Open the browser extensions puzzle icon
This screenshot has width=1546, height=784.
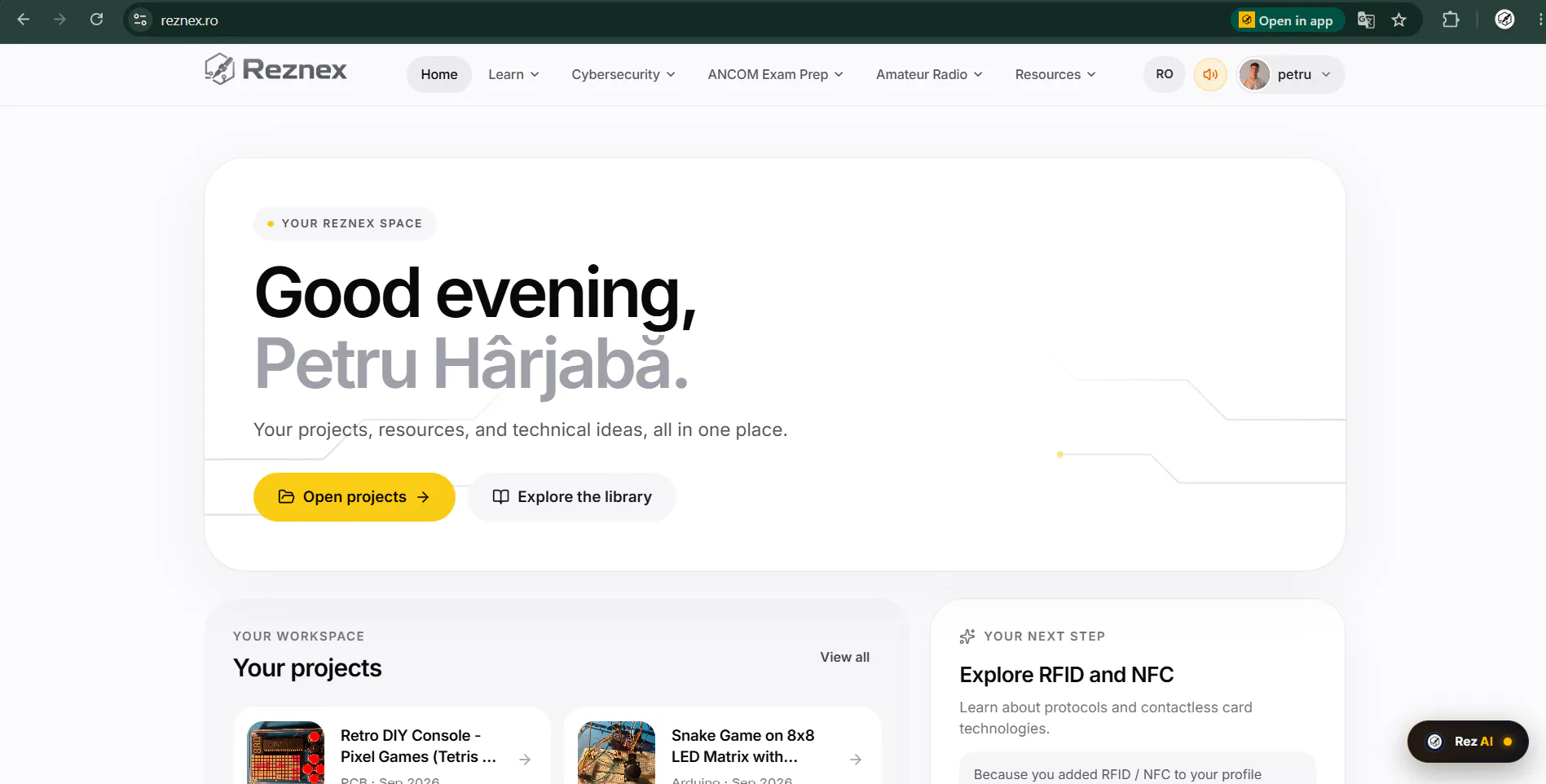[1451, 20]
